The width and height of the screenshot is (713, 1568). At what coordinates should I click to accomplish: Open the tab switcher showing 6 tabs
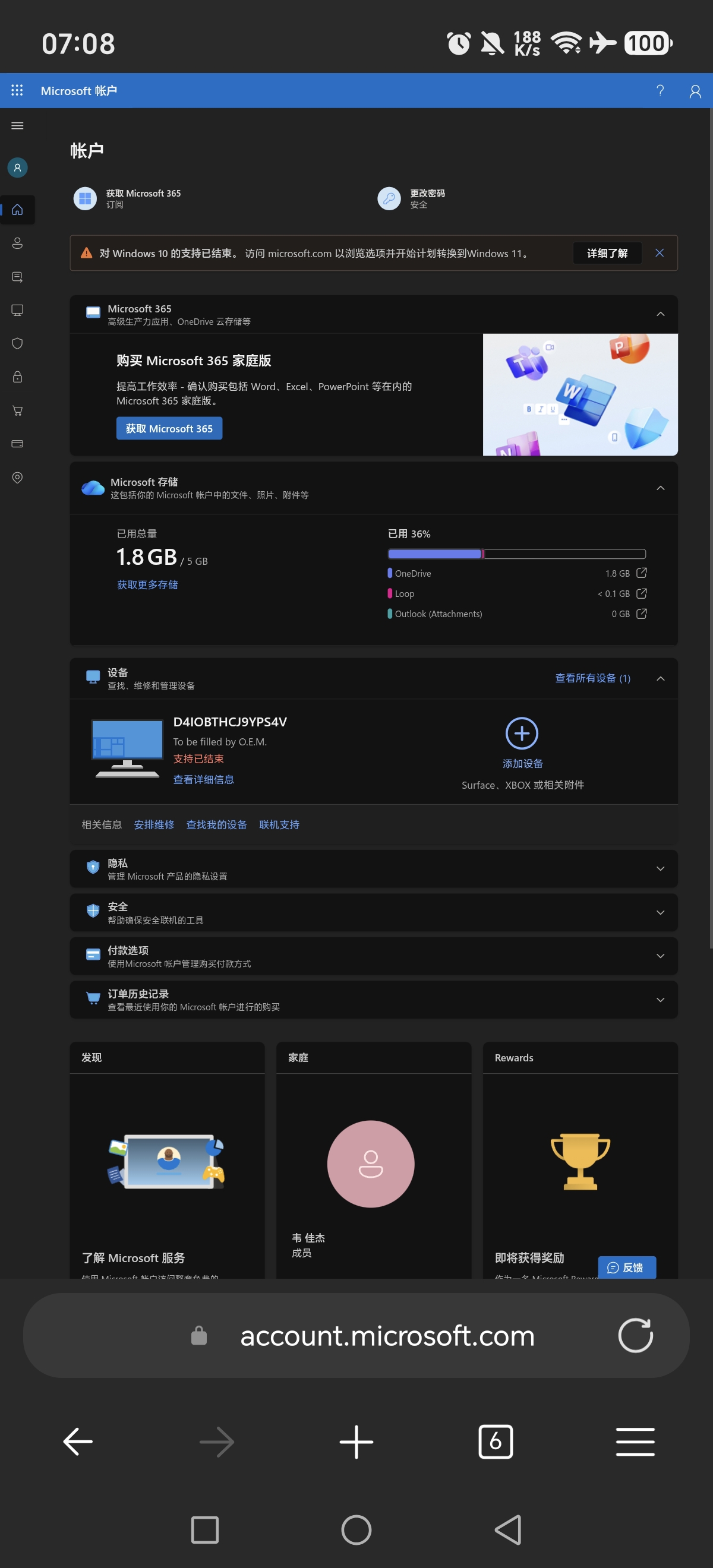click(x=496, y=1441)
